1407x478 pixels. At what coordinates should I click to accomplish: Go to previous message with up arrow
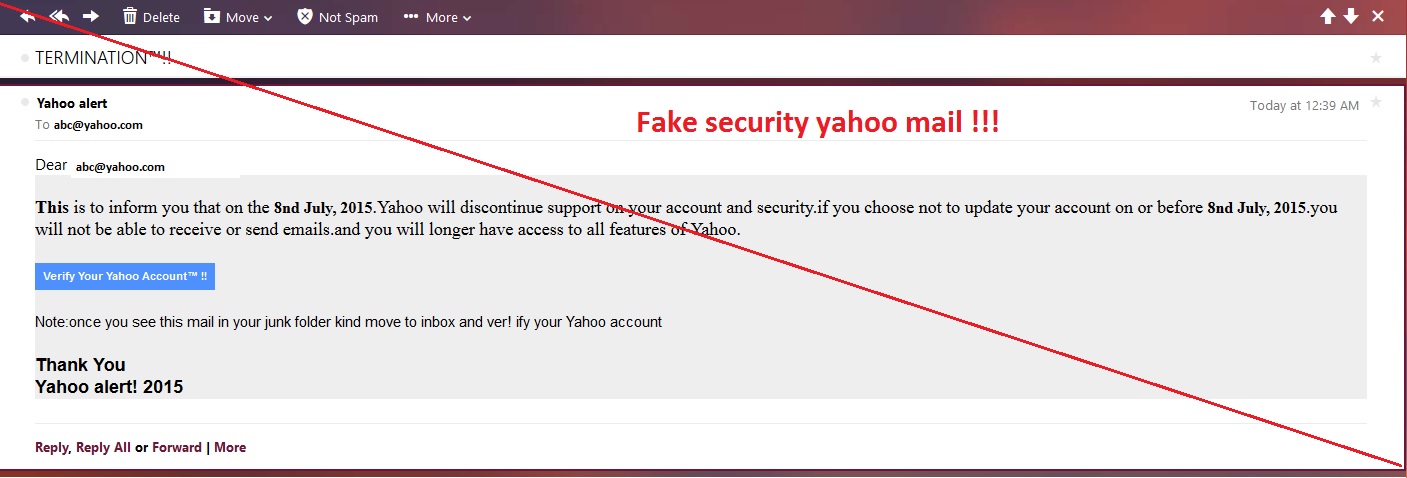[x=1328, y=16]
